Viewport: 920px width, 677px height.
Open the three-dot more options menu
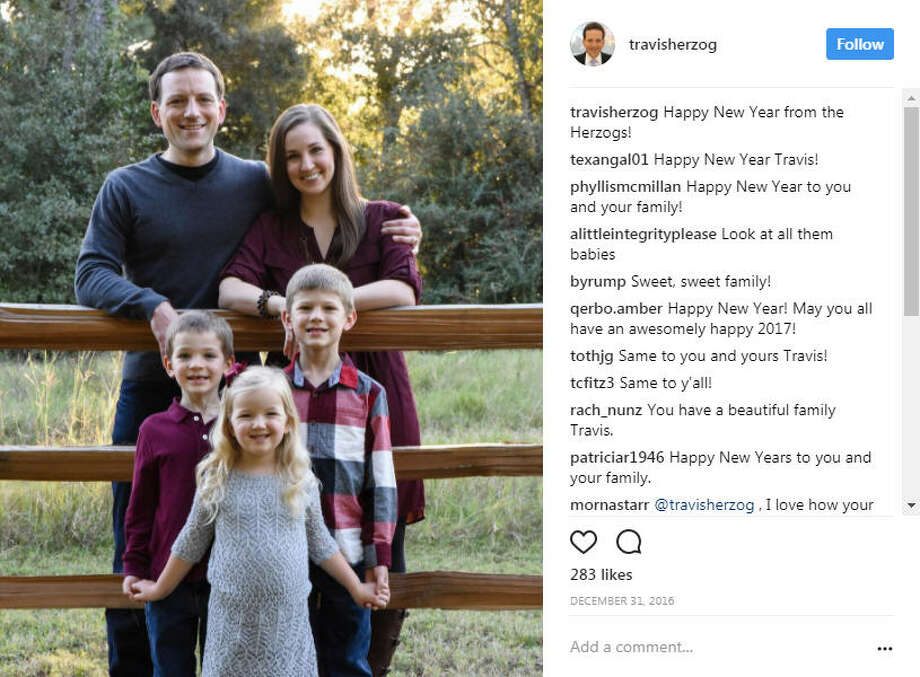pos(884,648)
